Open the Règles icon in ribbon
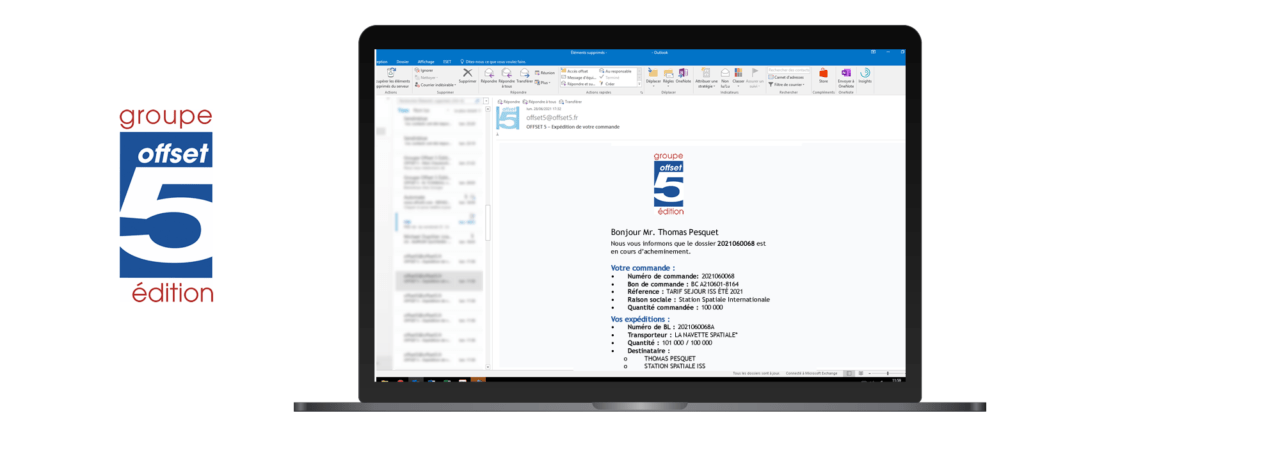1280x452 pixels. [x=668, y=73]
